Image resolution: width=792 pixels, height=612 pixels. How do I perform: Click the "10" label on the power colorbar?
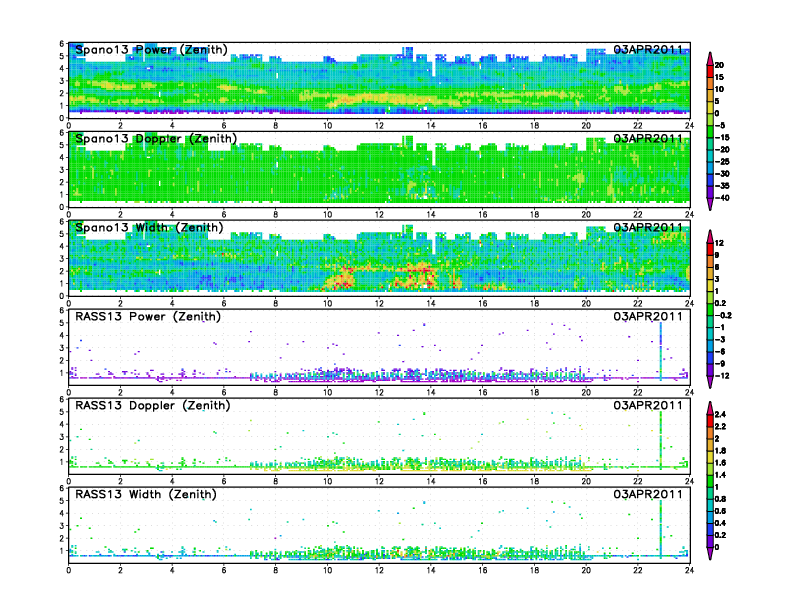(x=719, y=89)
